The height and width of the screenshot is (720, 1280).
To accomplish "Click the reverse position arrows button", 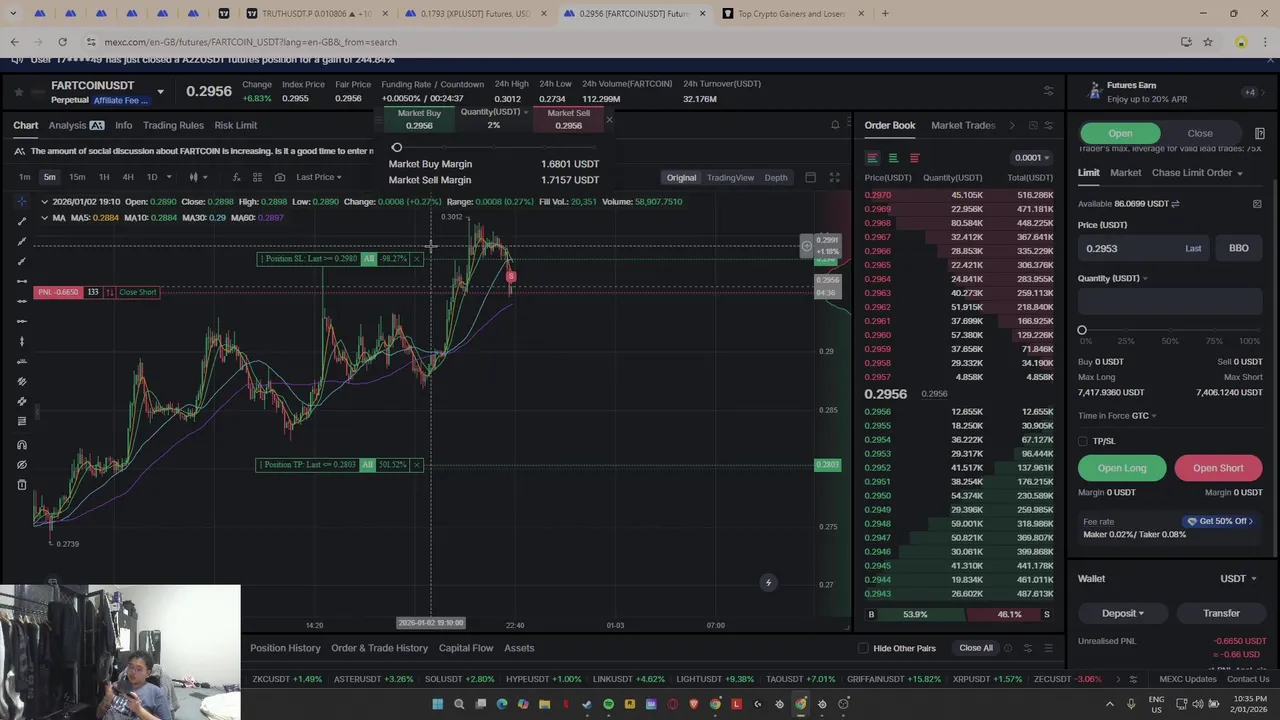I will [109, 292].
